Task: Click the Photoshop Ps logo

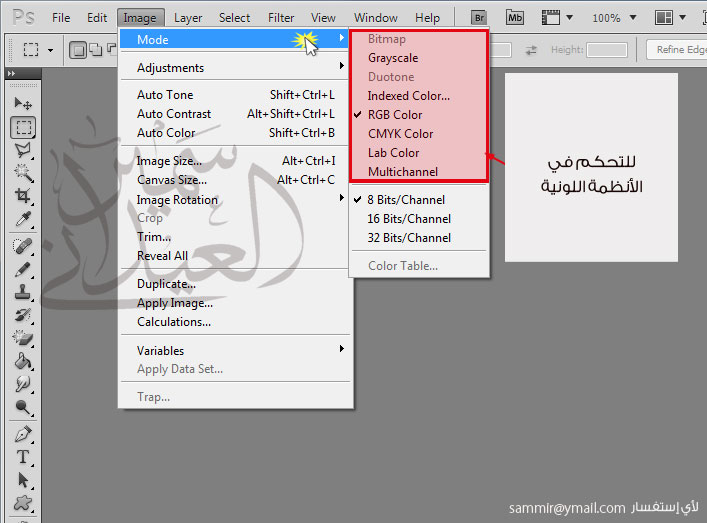Action: (x=23, y=18)
